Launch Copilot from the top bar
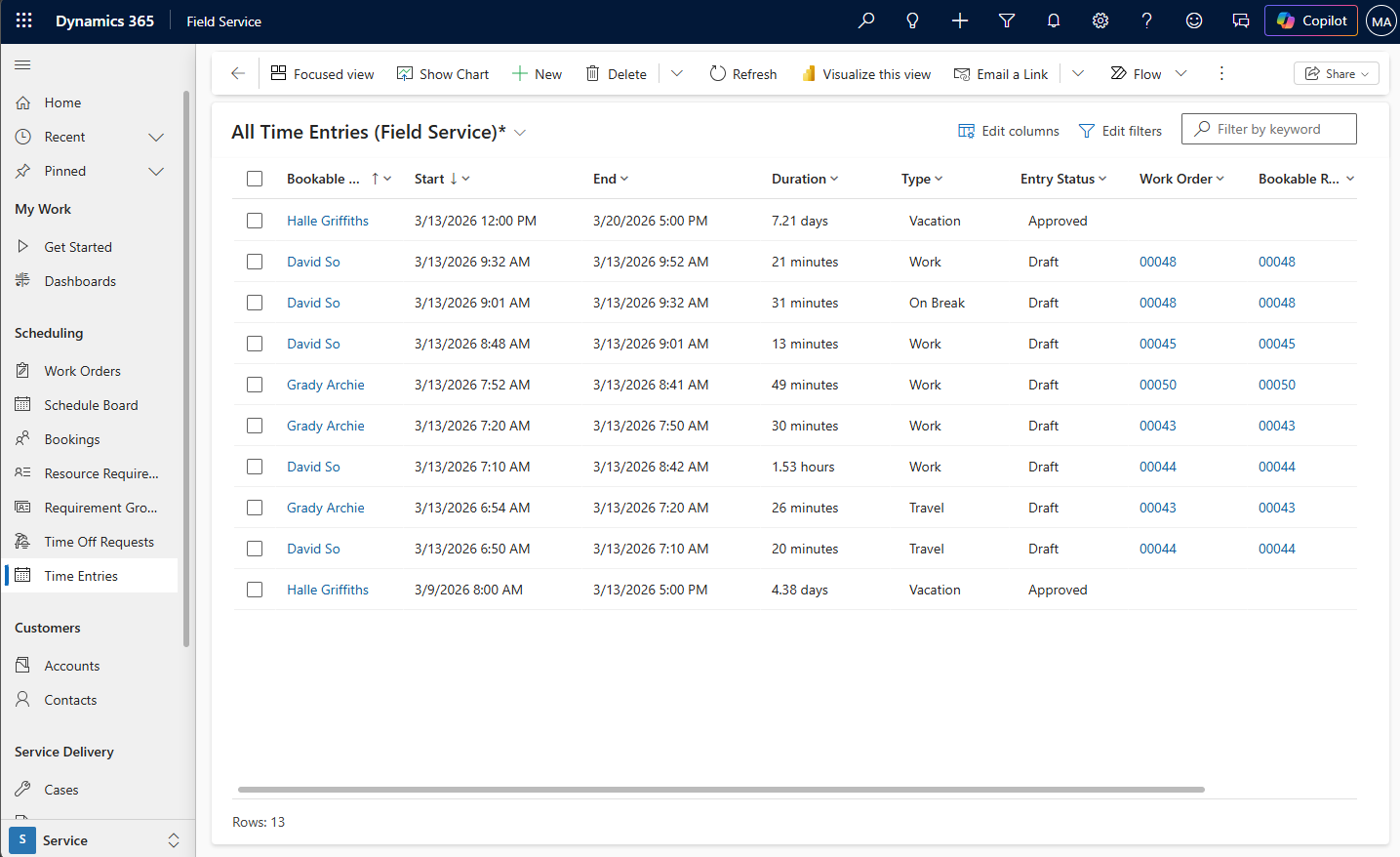1400x857 pixels. [x=1310, y=20]
